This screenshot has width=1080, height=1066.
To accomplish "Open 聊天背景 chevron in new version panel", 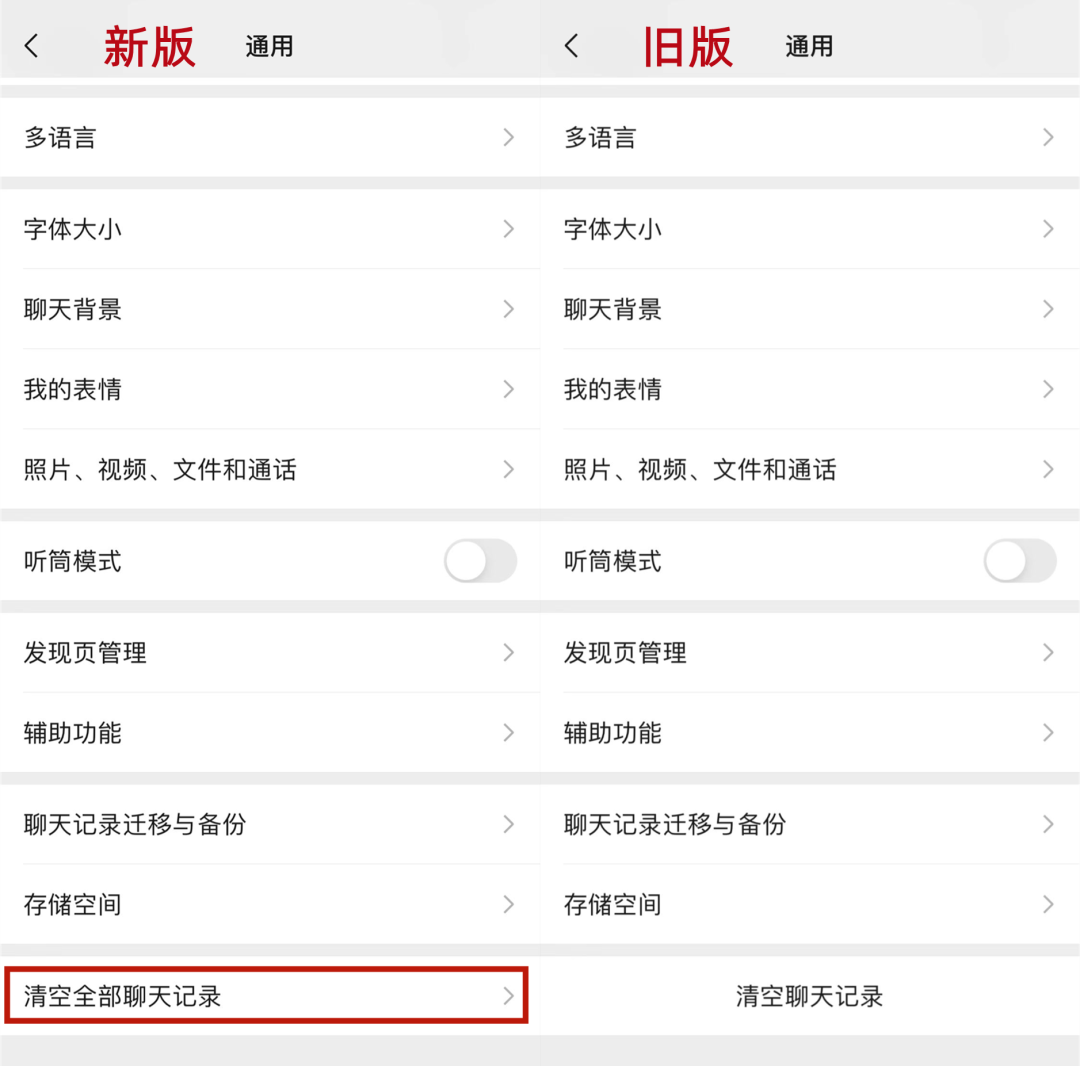I will (x=508, y=309).
